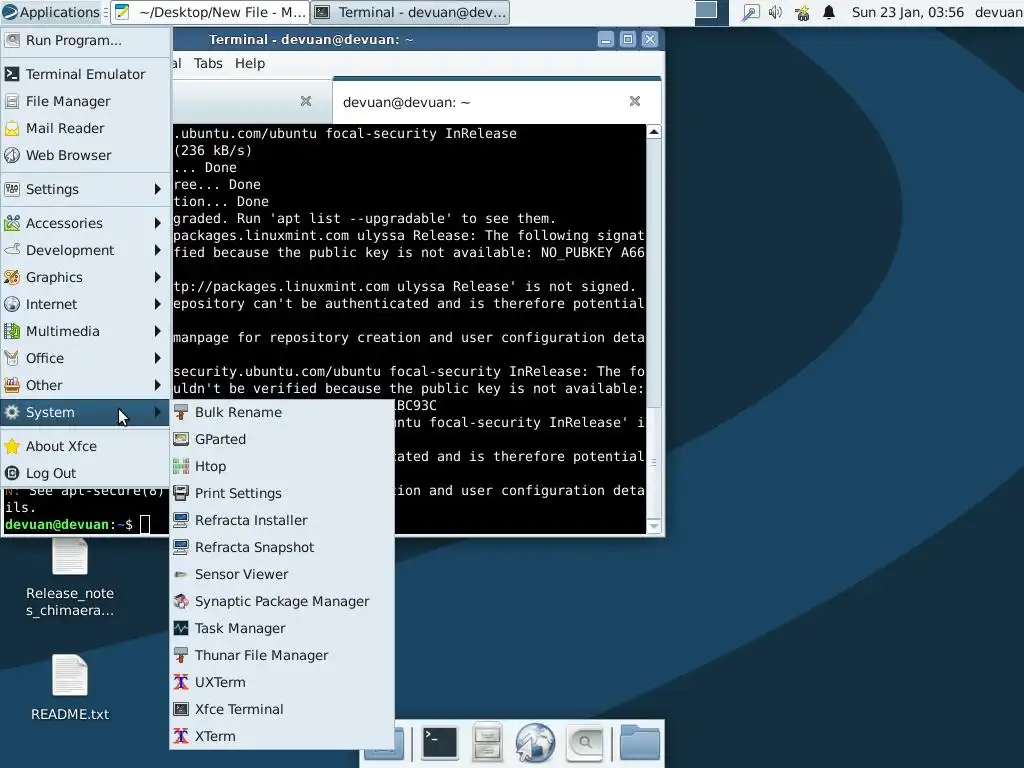Launch Refracta Installer

point(281,520)
